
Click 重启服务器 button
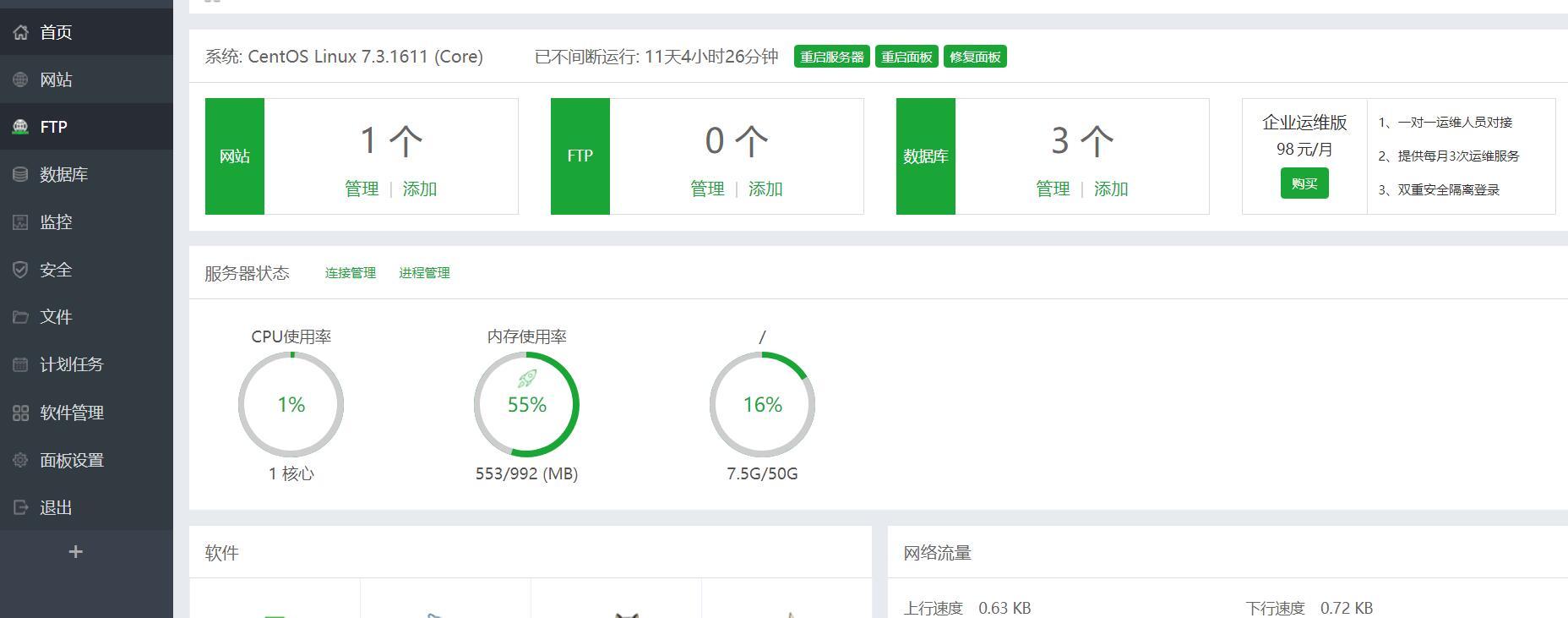click(x=832, y=57)
